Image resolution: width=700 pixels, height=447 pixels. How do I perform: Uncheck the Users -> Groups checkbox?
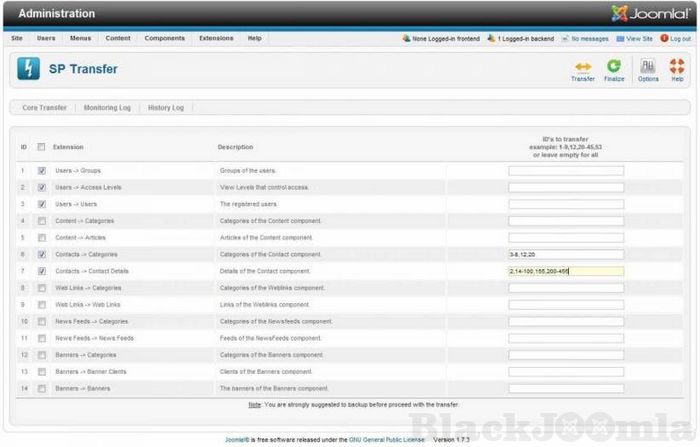tap(41, 171)
